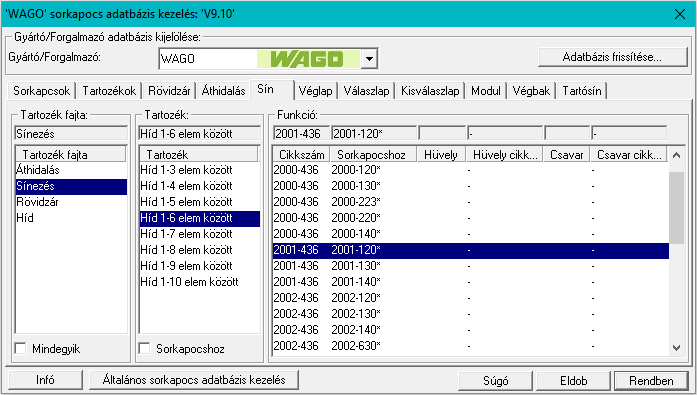Select row with 2002-130* sorkapocs
This screenshot has height=395, width=697.
(470, 314)
